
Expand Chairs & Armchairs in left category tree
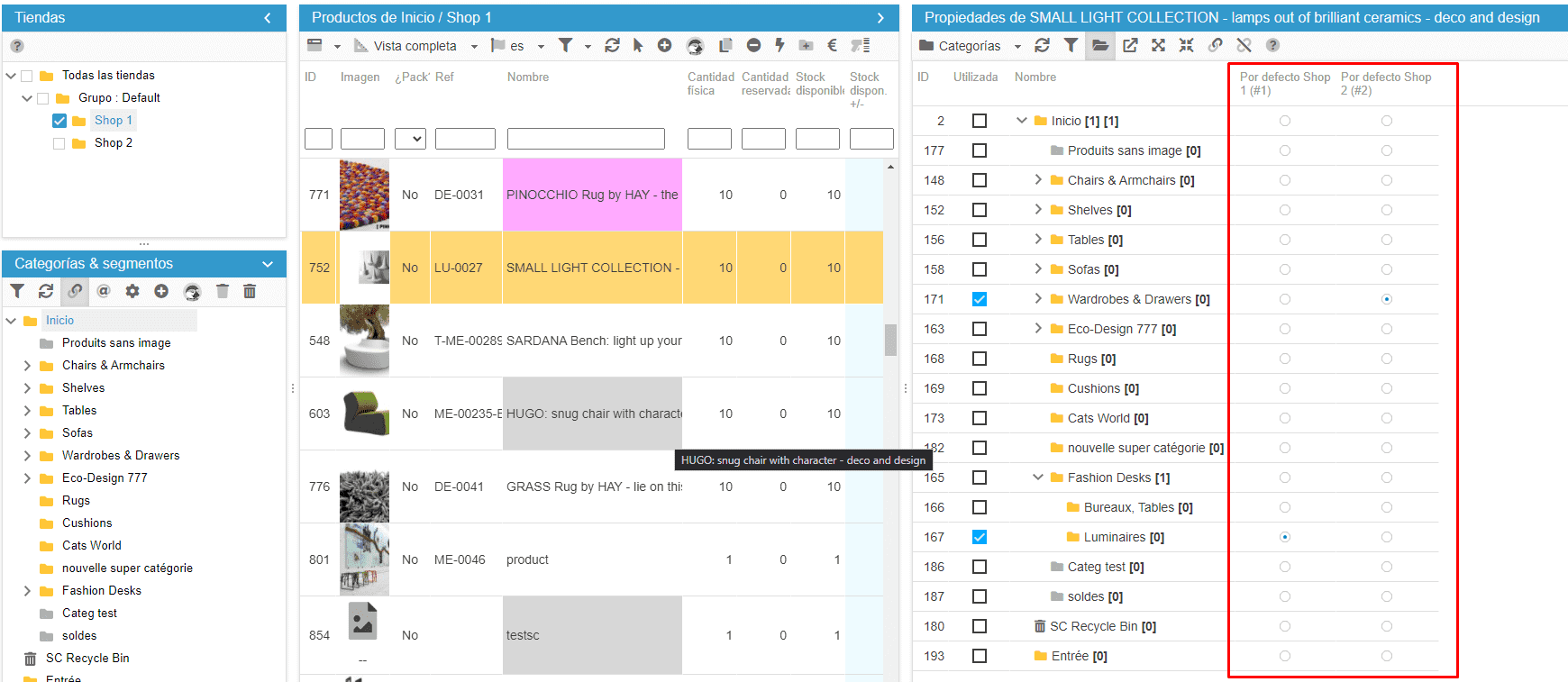[x=27, y=366]
